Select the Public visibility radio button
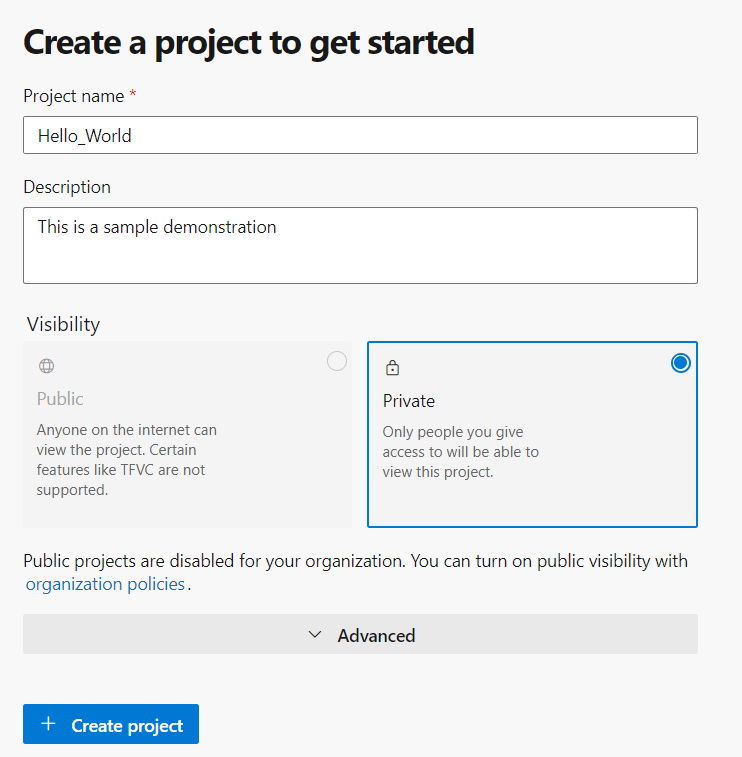 [337, 361]
